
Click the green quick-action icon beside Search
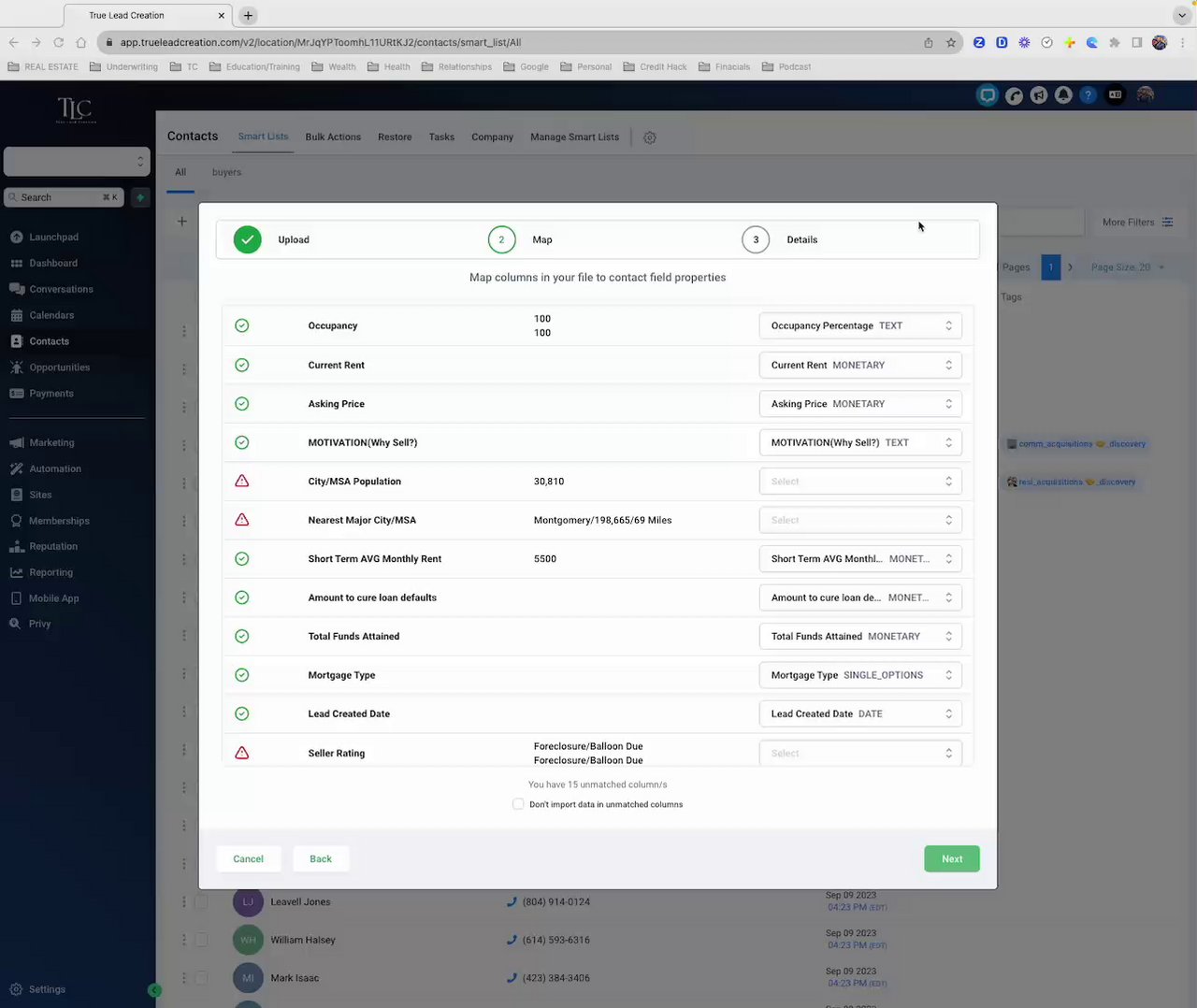click(140, 197)
